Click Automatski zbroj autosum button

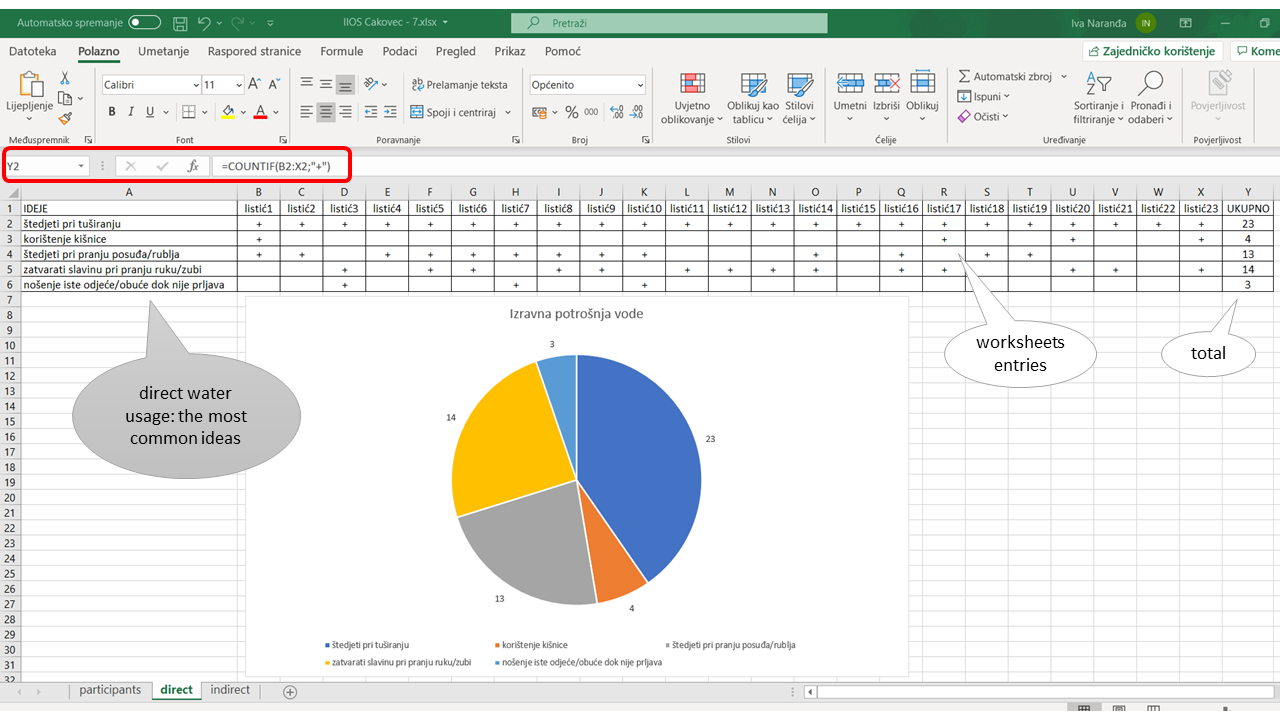(x=1004, y=77)
